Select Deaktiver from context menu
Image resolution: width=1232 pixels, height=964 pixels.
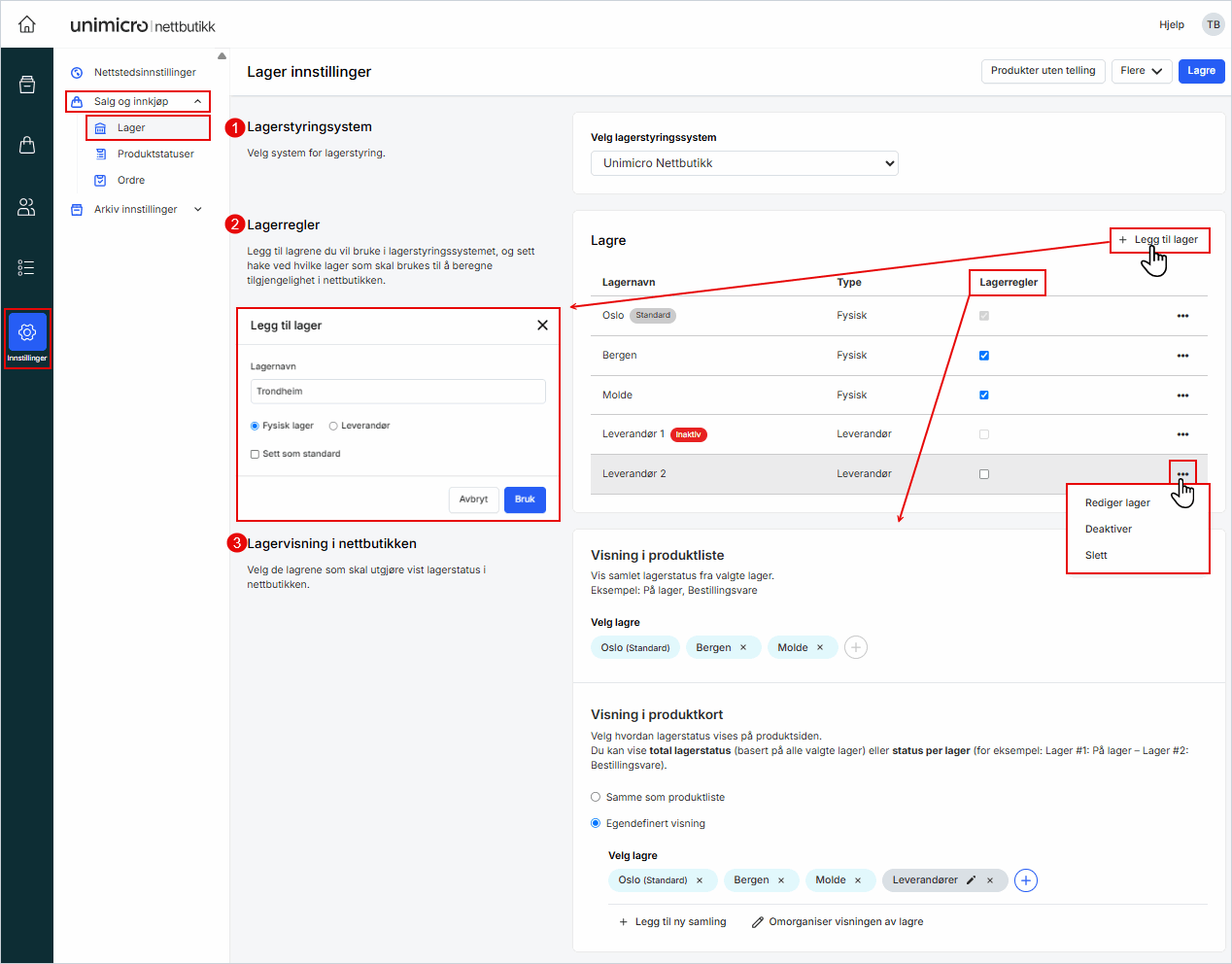pyautogui.click(x=1109, y=530)
